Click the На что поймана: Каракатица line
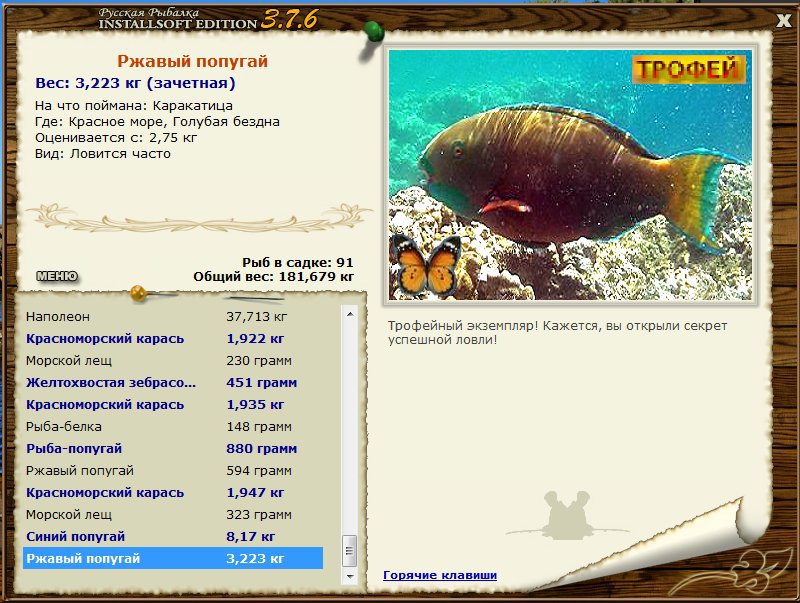 click(x=134, y=106)
